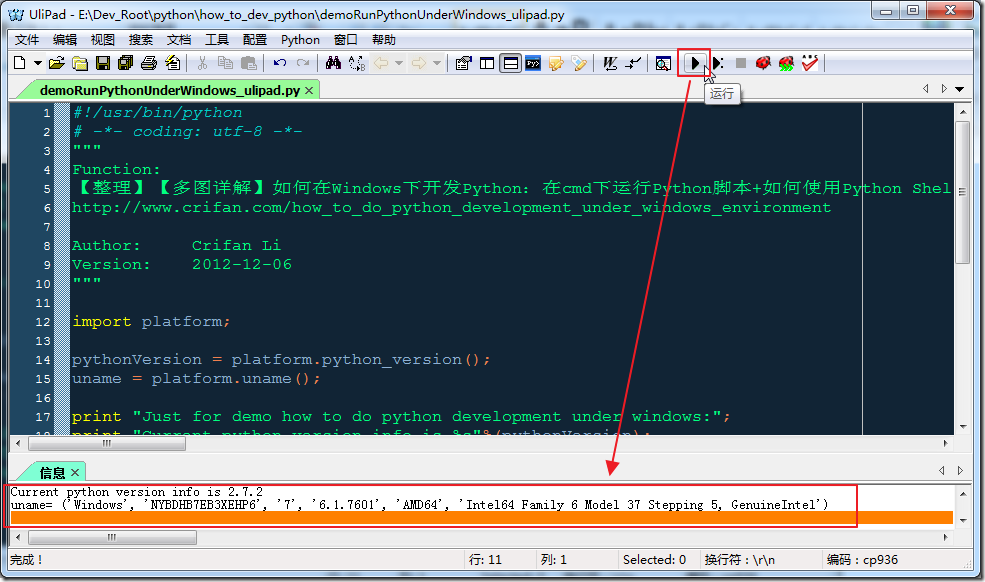Open find with the binoculars icon

pyautogui.click(x=334, y=63)
